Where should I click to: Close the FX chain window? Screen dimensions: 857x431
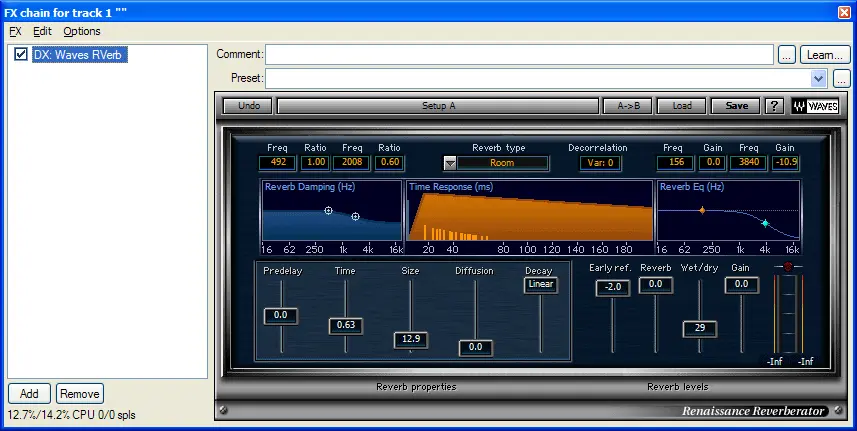coord(844,12)
